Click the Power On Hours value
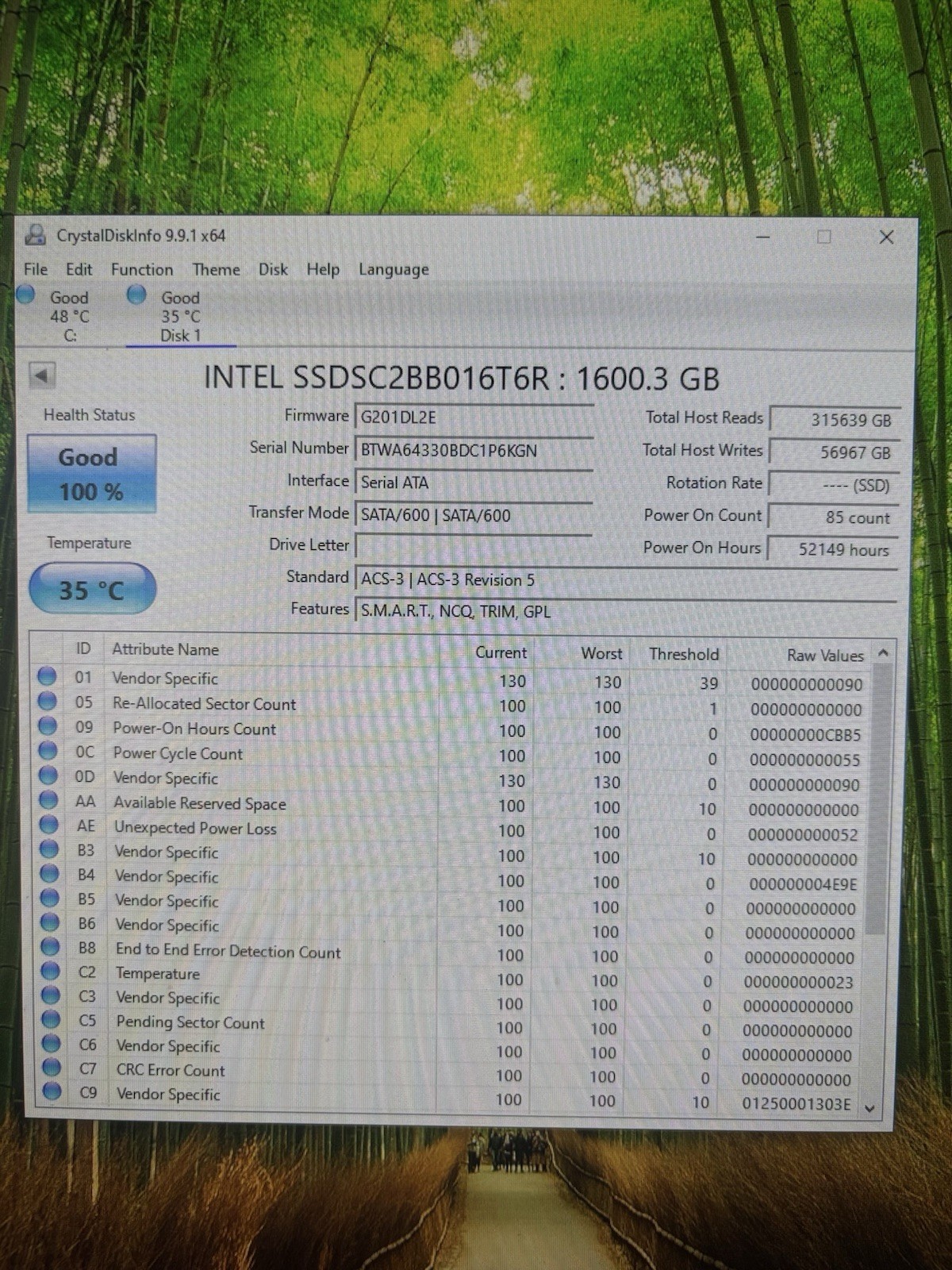Viewport: 952px width, 1270px height. coord(834,549)
